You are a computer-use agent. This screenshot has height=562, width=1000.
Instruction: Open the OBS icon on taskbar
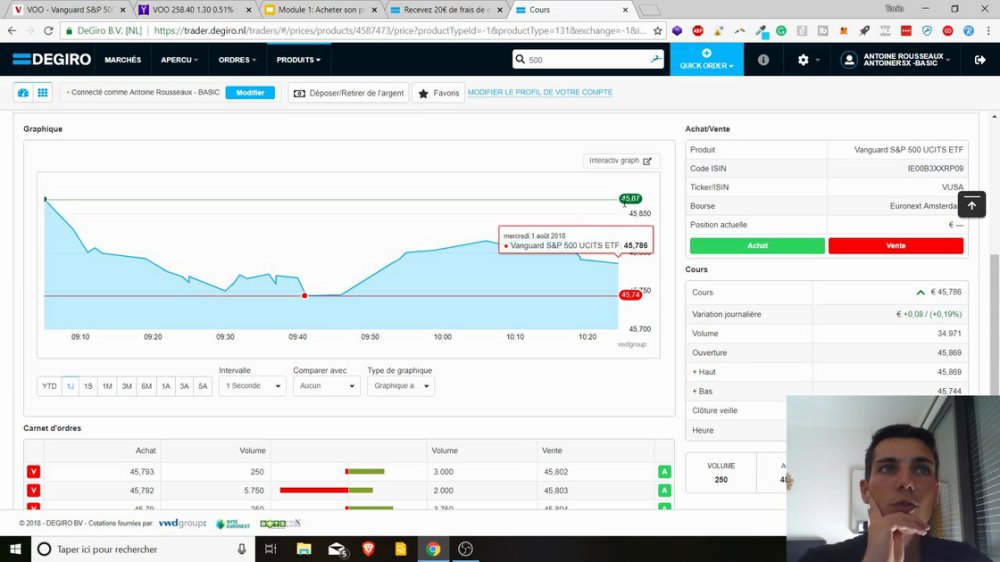466,549
